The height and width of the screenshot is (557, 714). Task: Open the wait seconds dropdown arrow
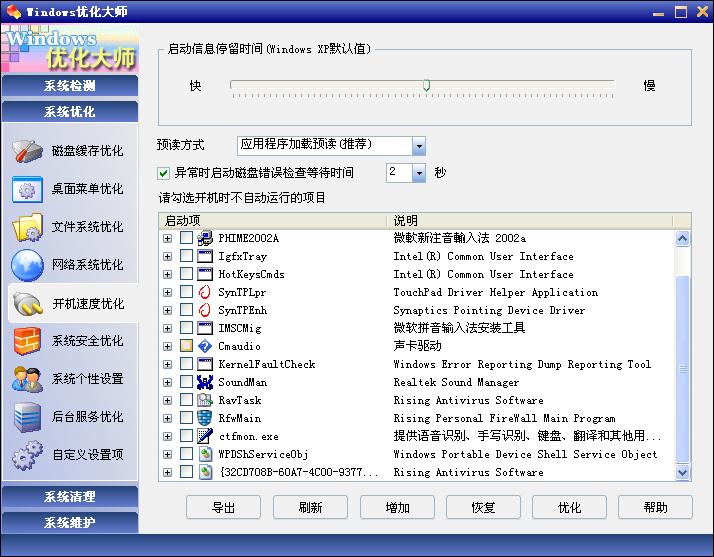point(419,173)
